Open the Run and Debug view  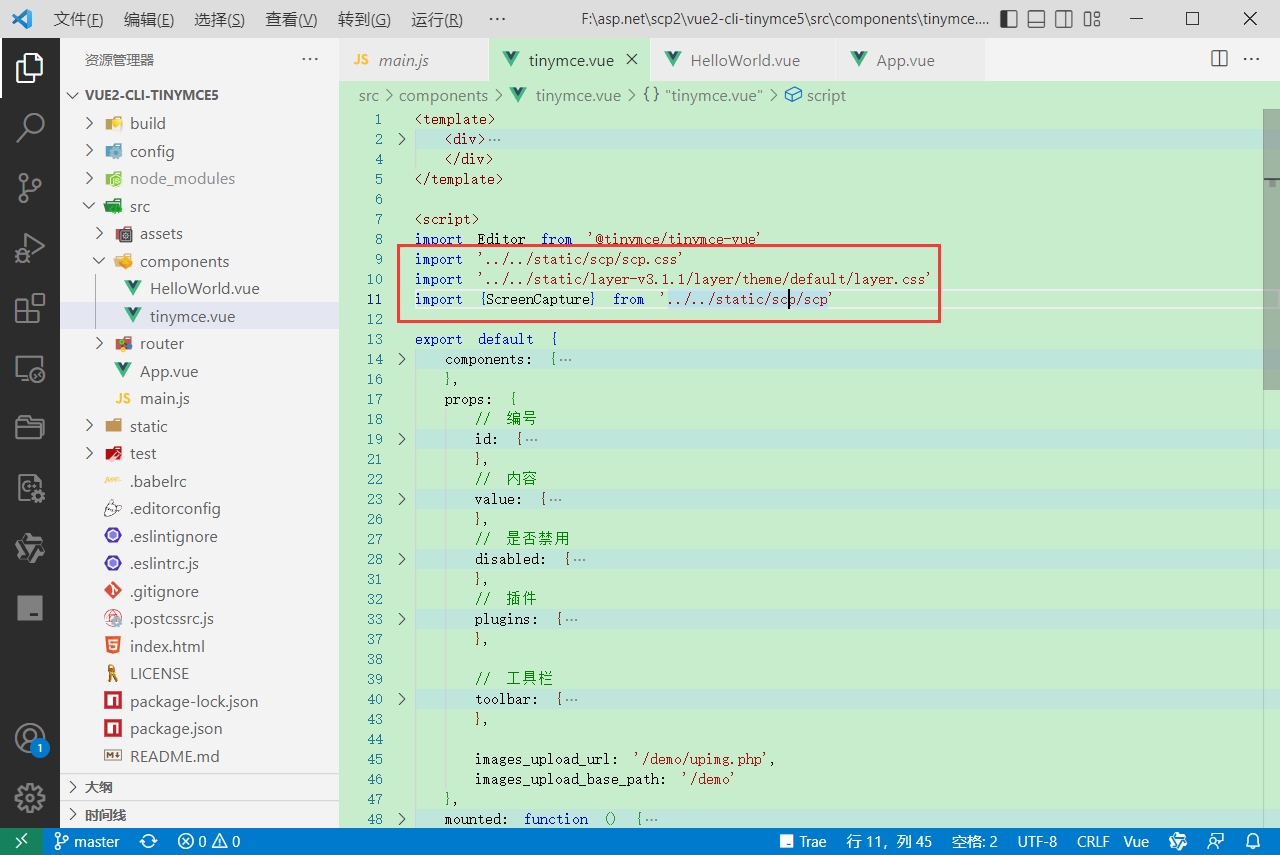29,247
